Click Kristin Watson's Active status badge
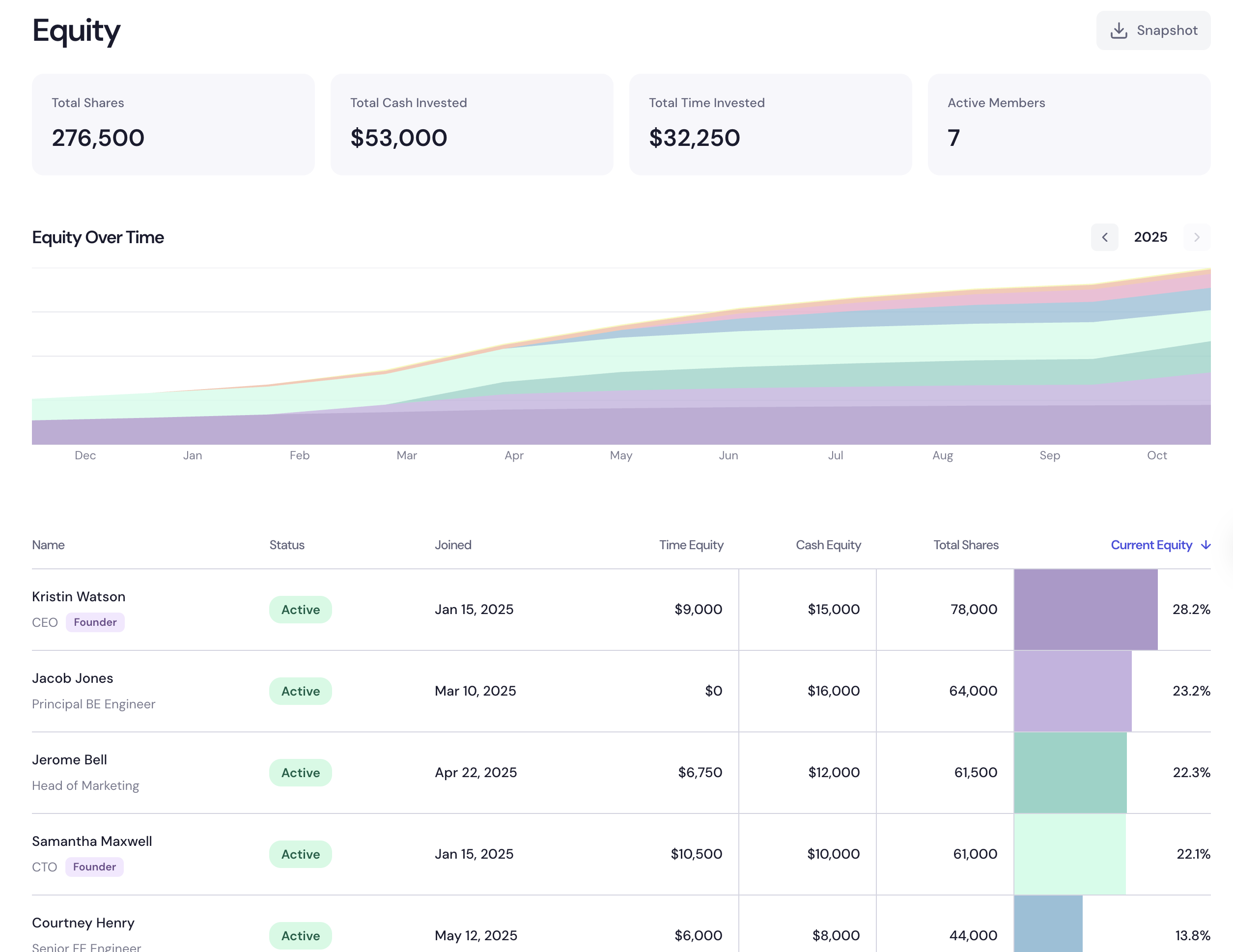Screen dimensions: 1233x952 (300, 610)
